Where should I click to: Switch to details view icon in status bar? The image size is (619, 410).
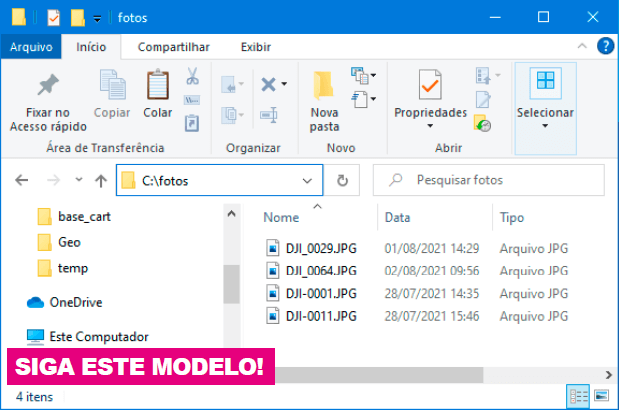(x=578, y=396)
